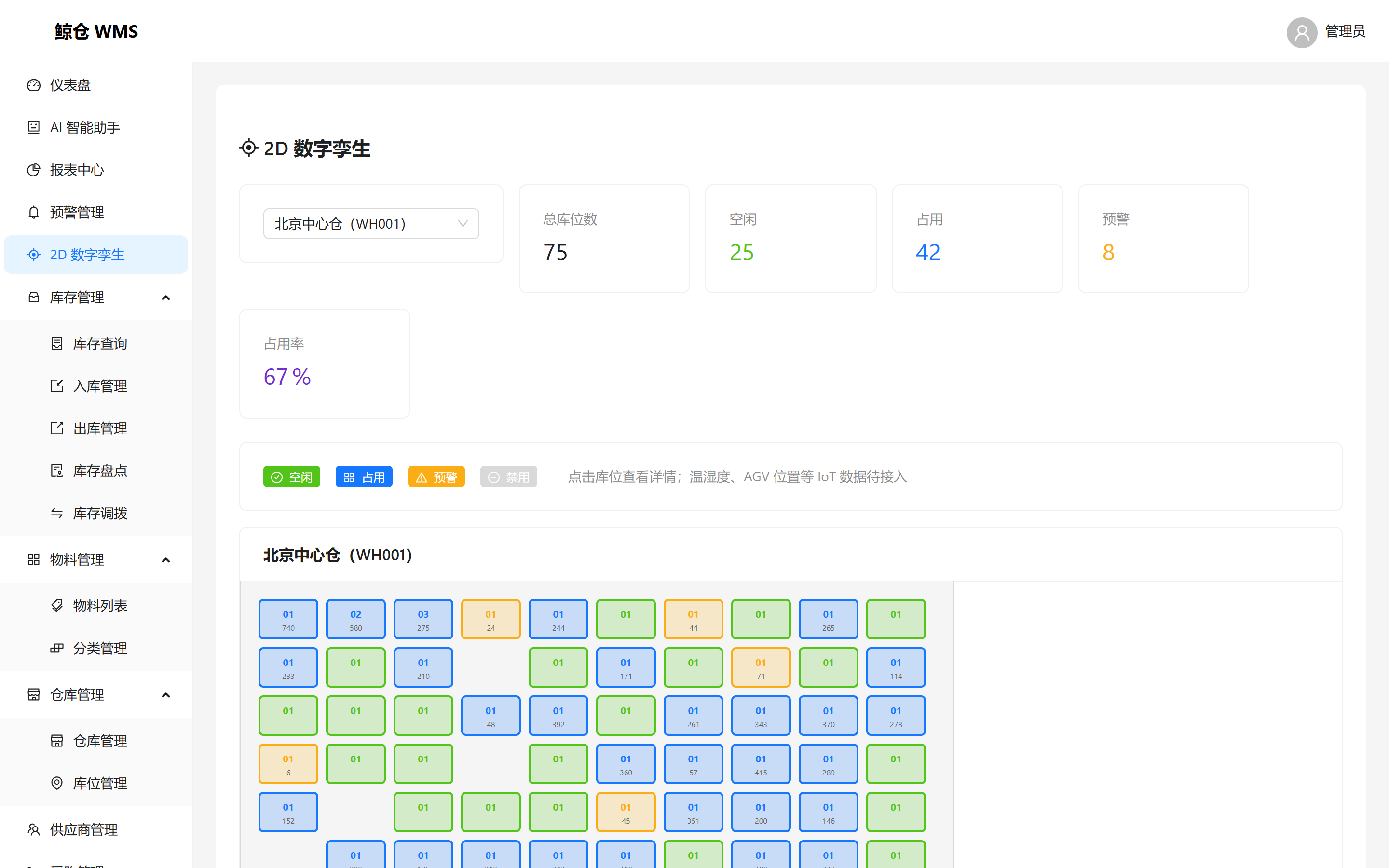Click the shop icon beside 仓库管理 submenu item
Image resolution: width=1389 pixels, height=868 pixels.
click(57, 741)
